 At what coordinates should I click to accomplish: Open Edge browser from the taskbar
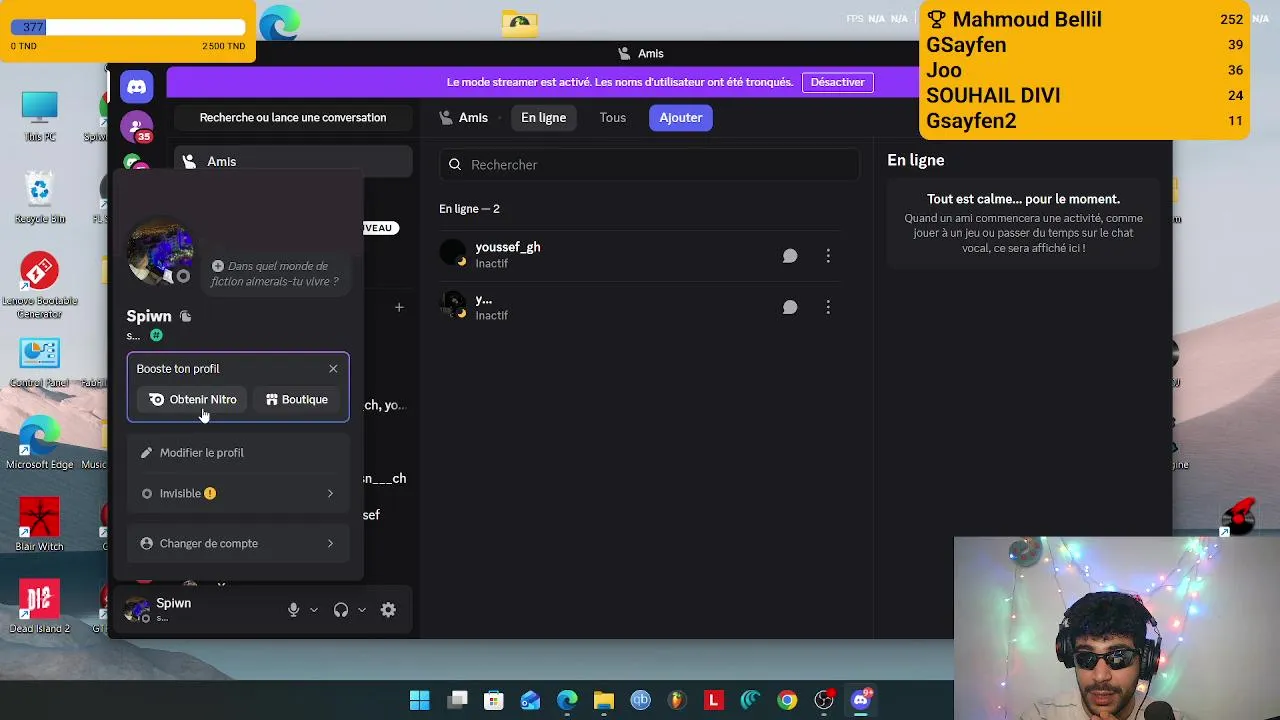(567, 700)
